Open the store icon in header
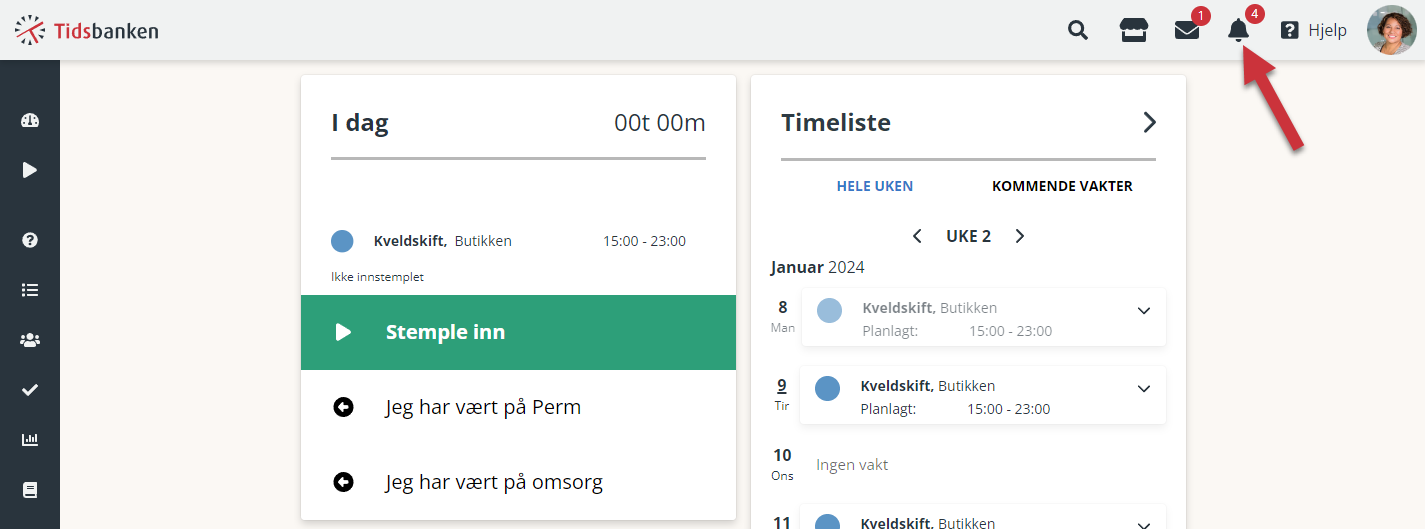This screenshot has height=529, width=1425. pyautogui.click(x=1133, y=30)
